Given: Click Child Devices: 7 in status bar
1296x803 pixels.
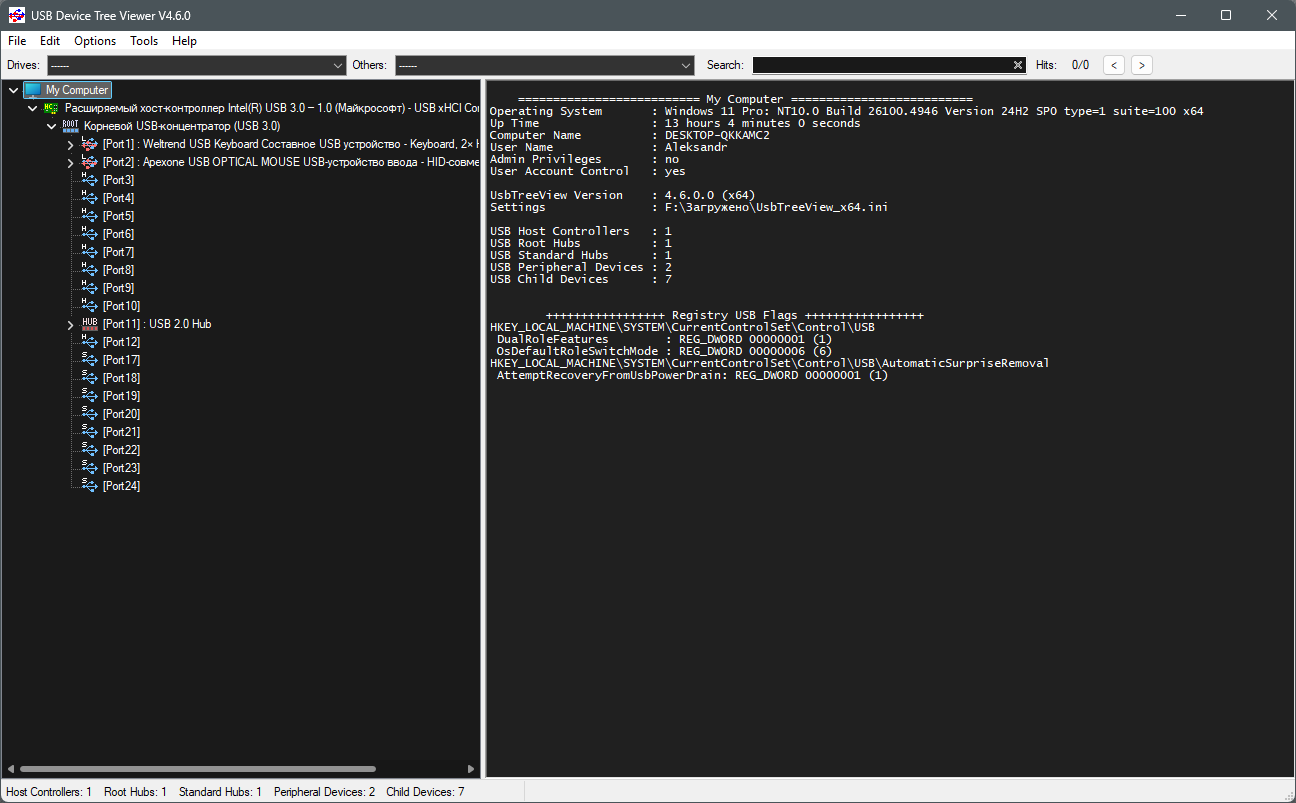Looking at the screenshot, I should 425,792.
